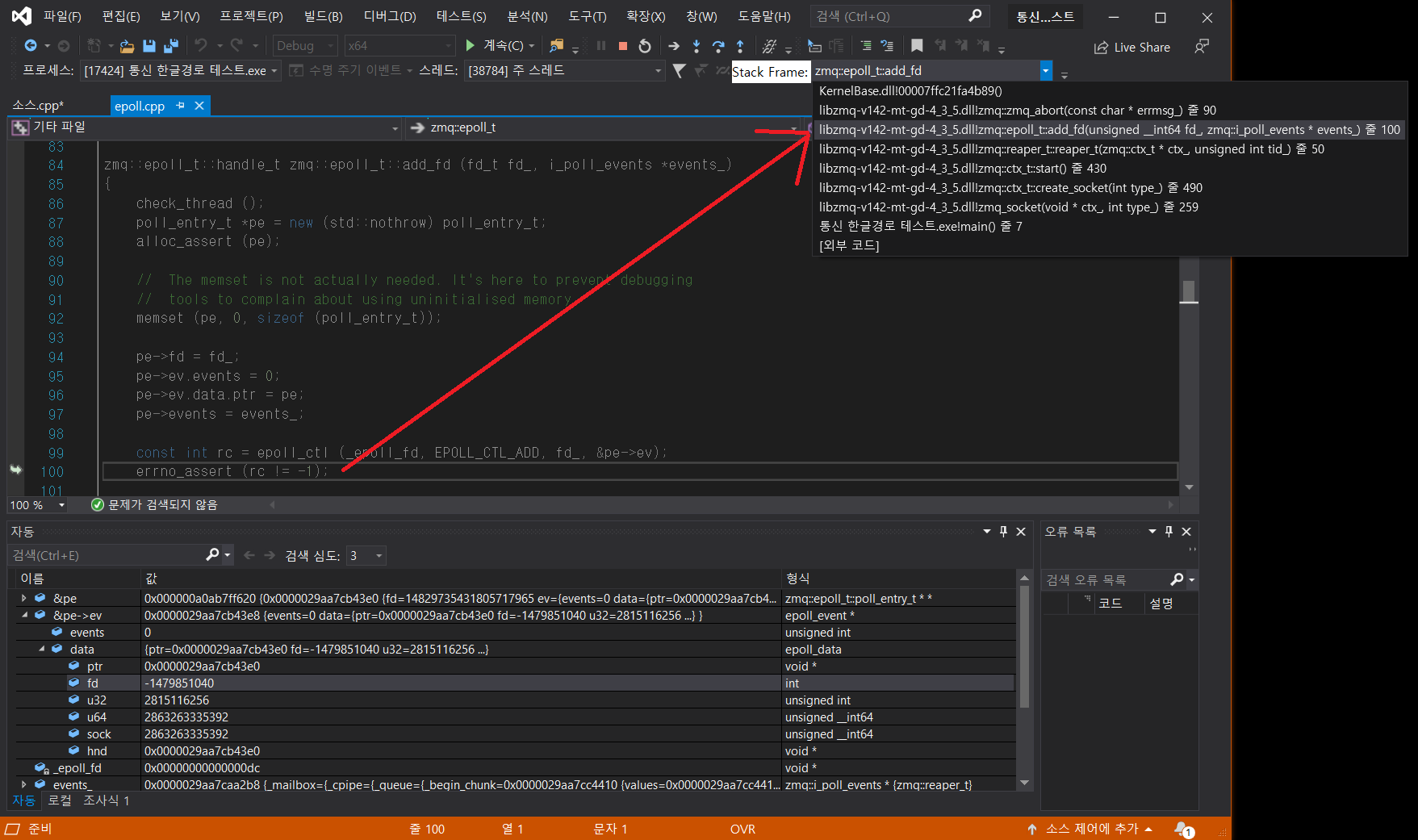Open the Stack Frame dropdown
This screenshot has height=840, width=1418.
click(x=1045, y=71)
